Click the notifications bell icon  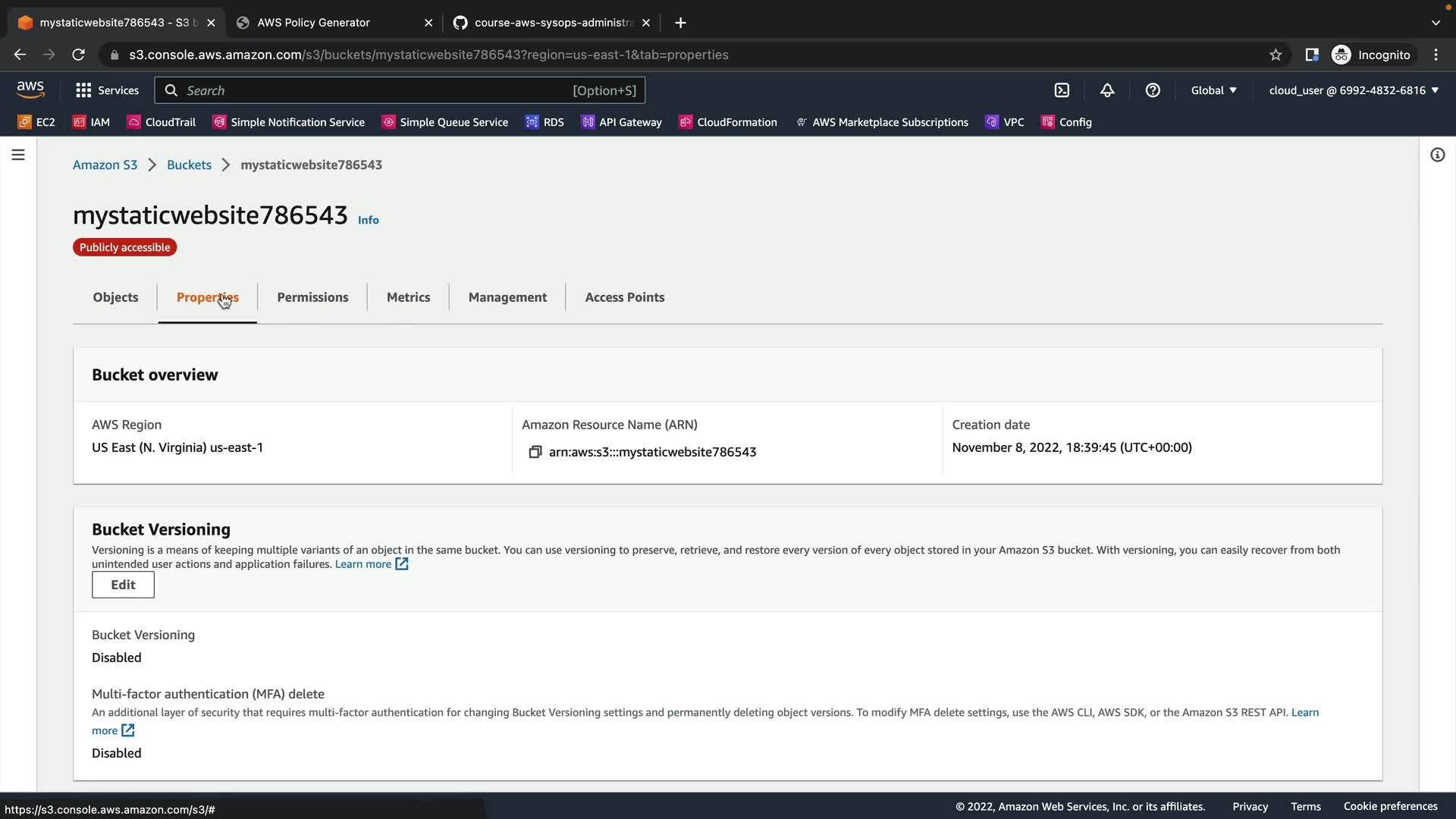coord(1107,90)
